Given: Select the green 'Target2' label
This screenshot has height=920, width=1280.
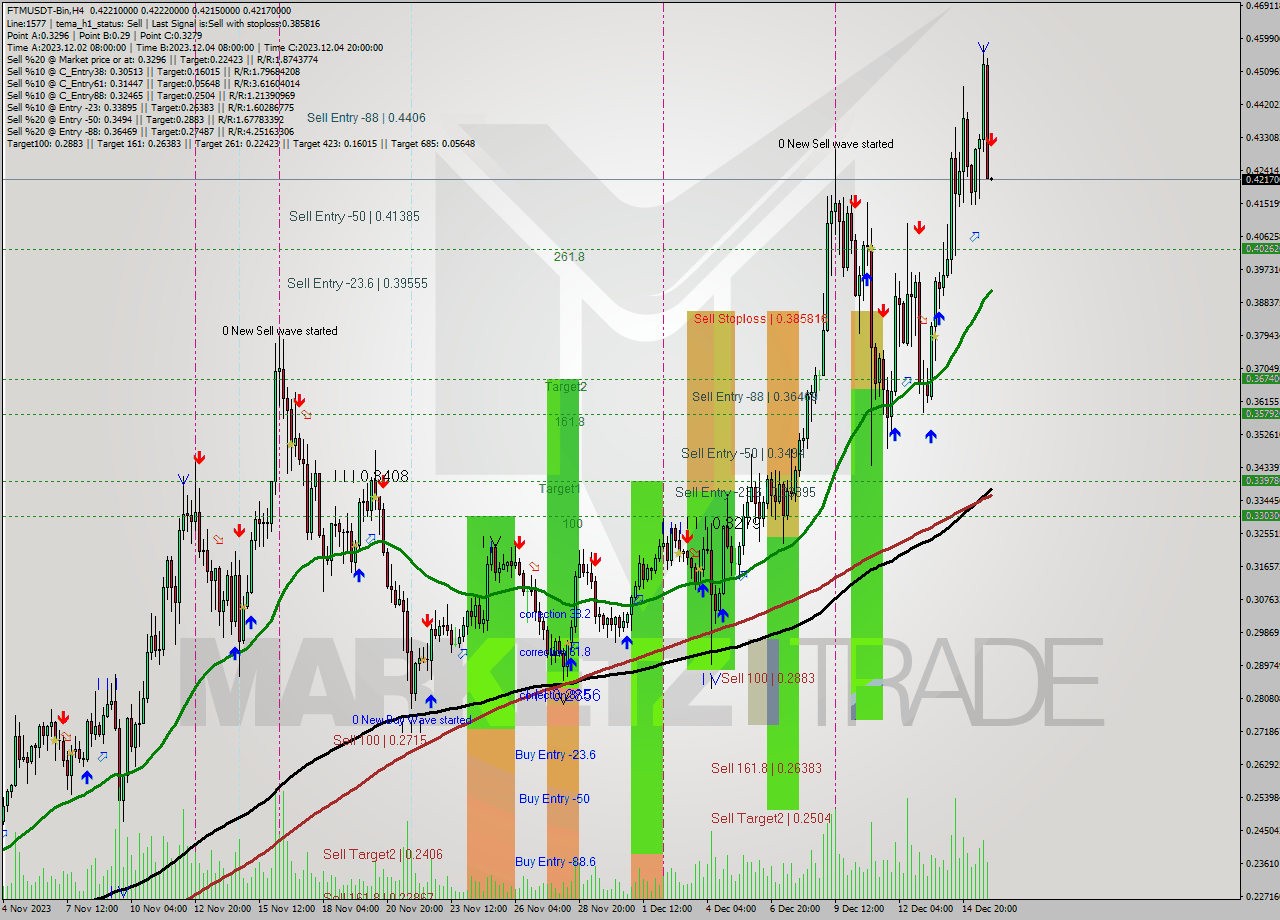Looking at the screenshot, I should (x=566, y=386).
